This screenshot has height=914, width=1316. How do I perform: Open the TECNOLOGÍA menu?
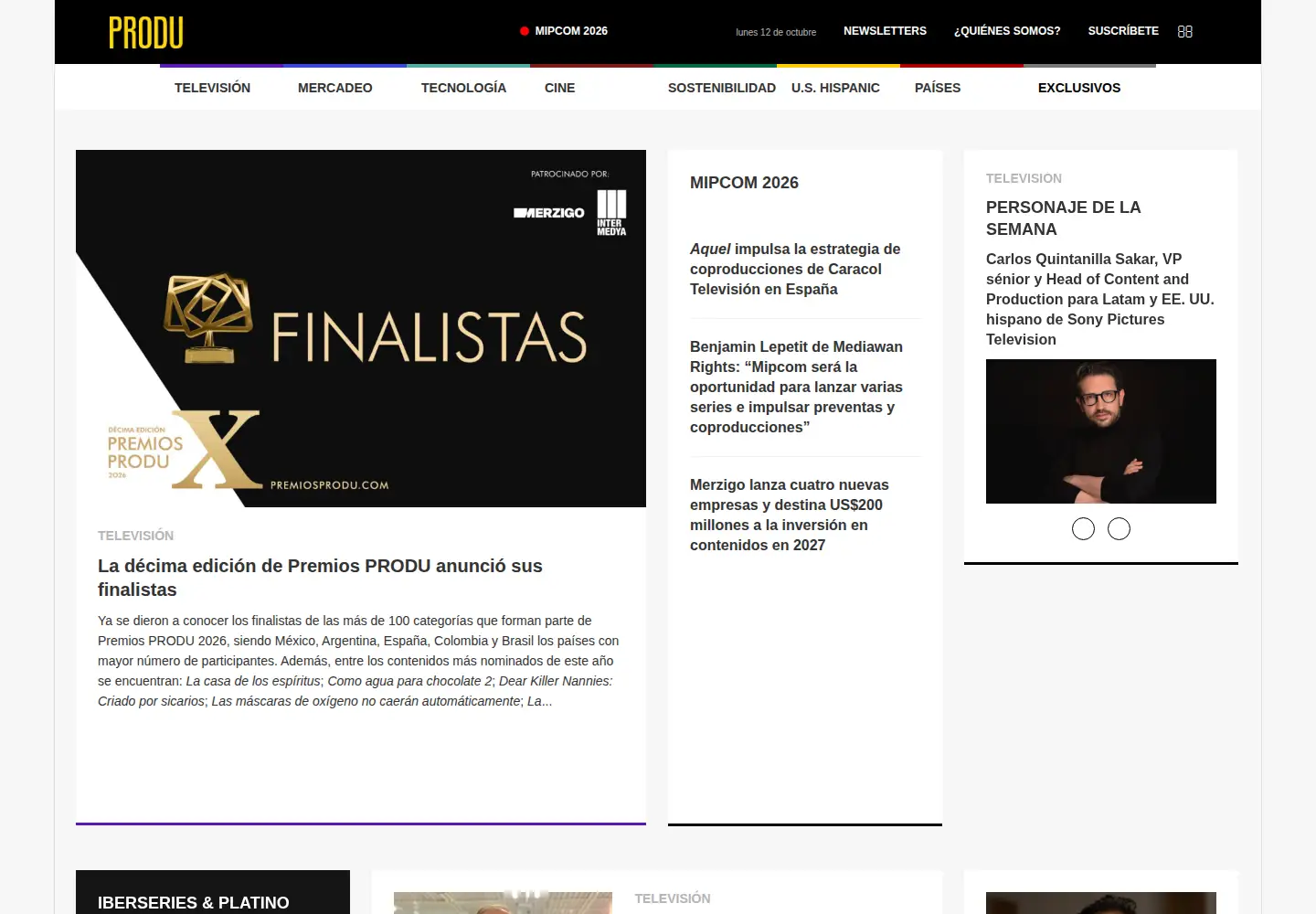click(x=463, y=88)
